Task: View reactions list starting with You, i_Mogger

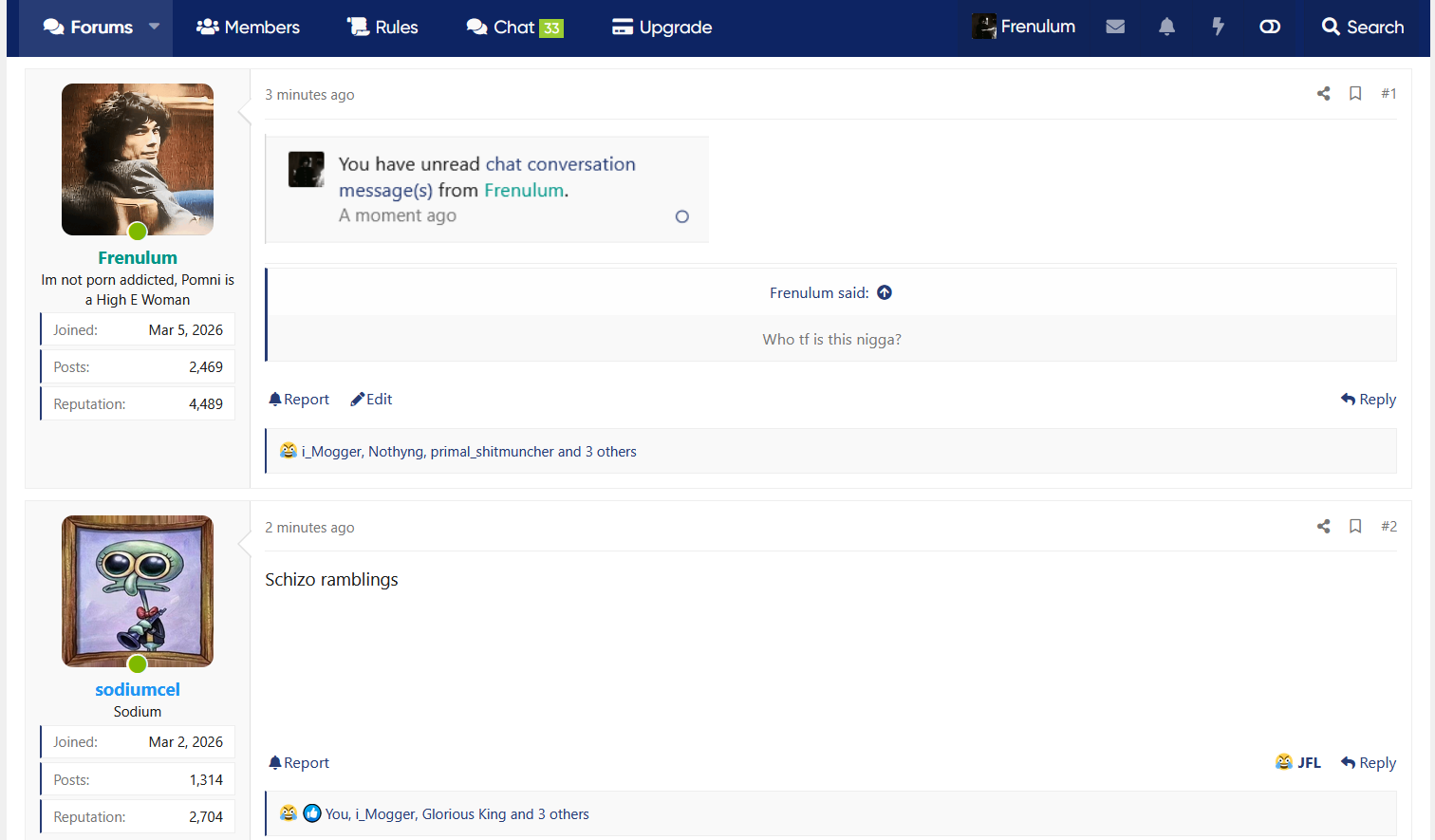Action: [x=457, y=814]
